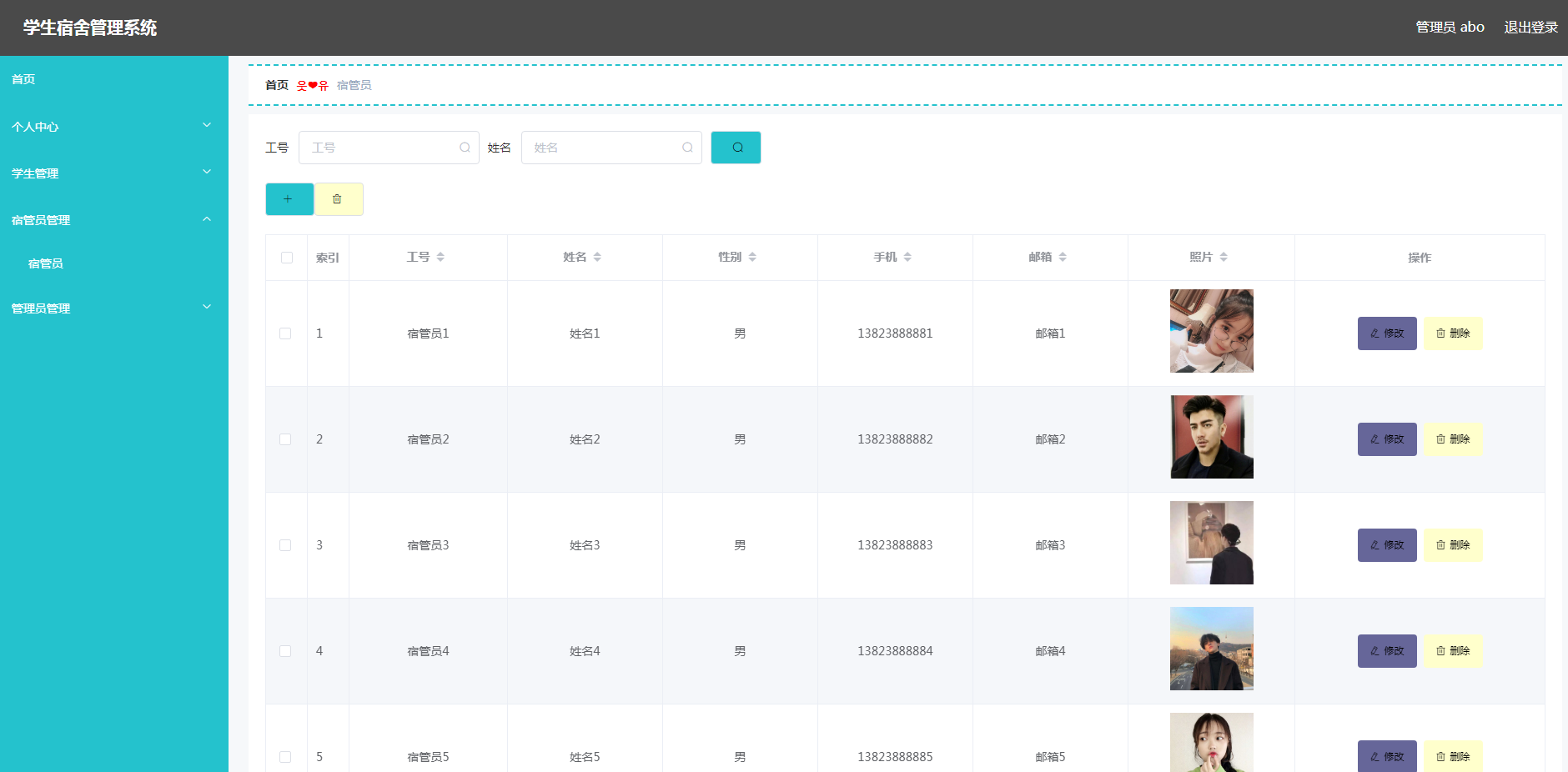Check the checkbox on row index 3
The image size is (1568, 772).
pos(286,544)
